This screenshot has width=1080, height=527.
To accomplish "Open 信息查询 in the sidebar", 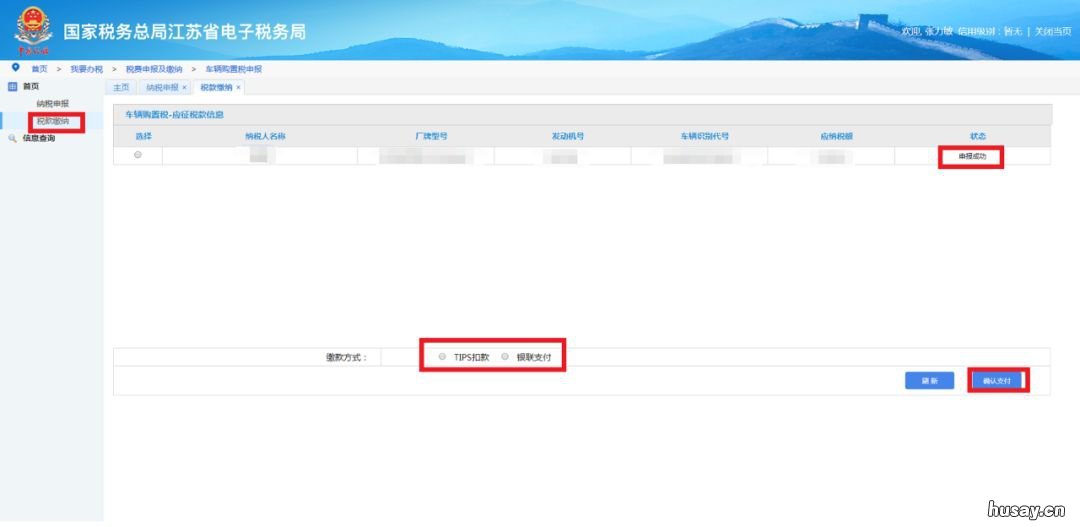I will point(39,138).
